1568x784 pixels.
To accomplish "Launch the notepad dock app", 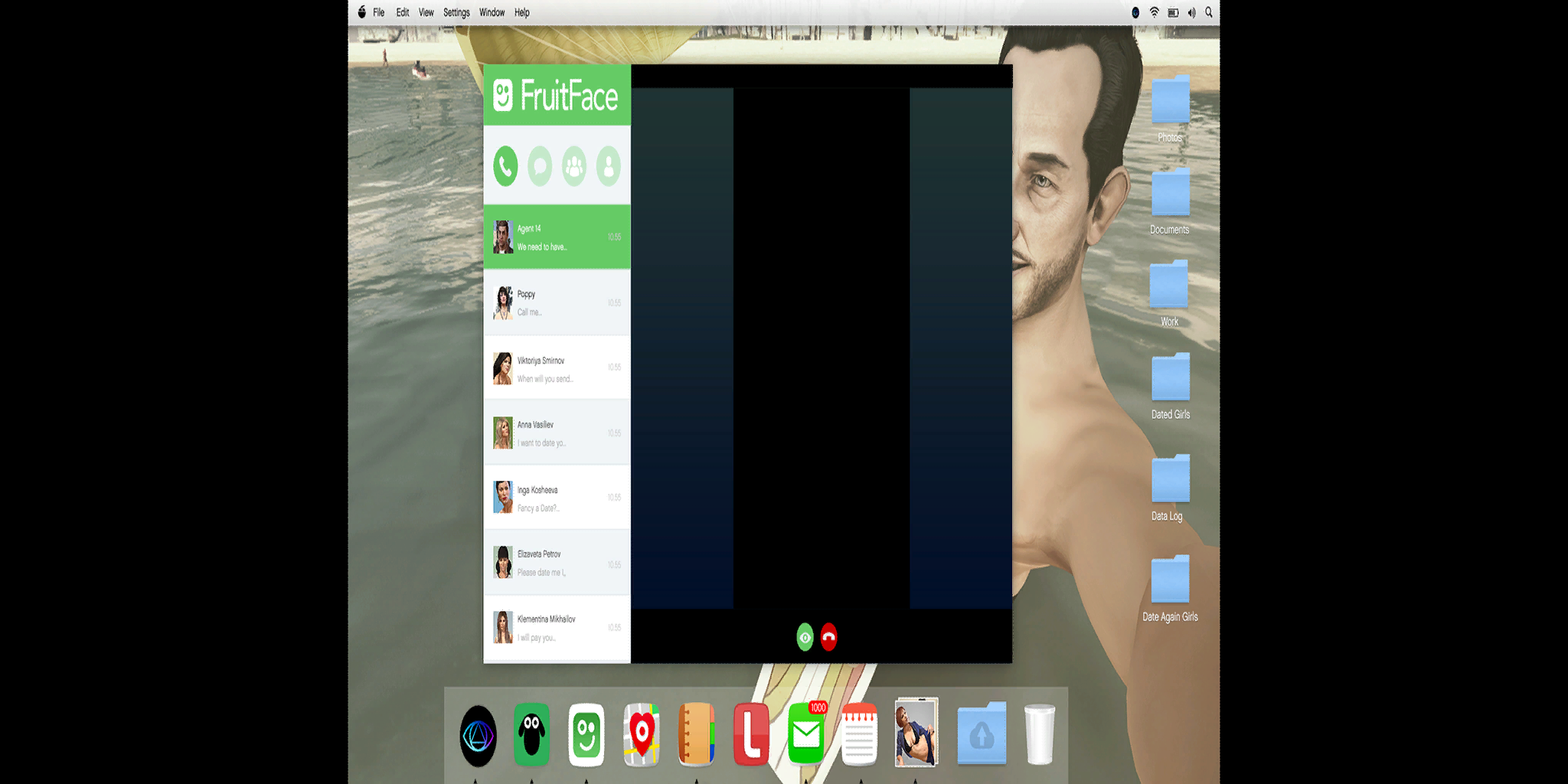I will point(860,735).
